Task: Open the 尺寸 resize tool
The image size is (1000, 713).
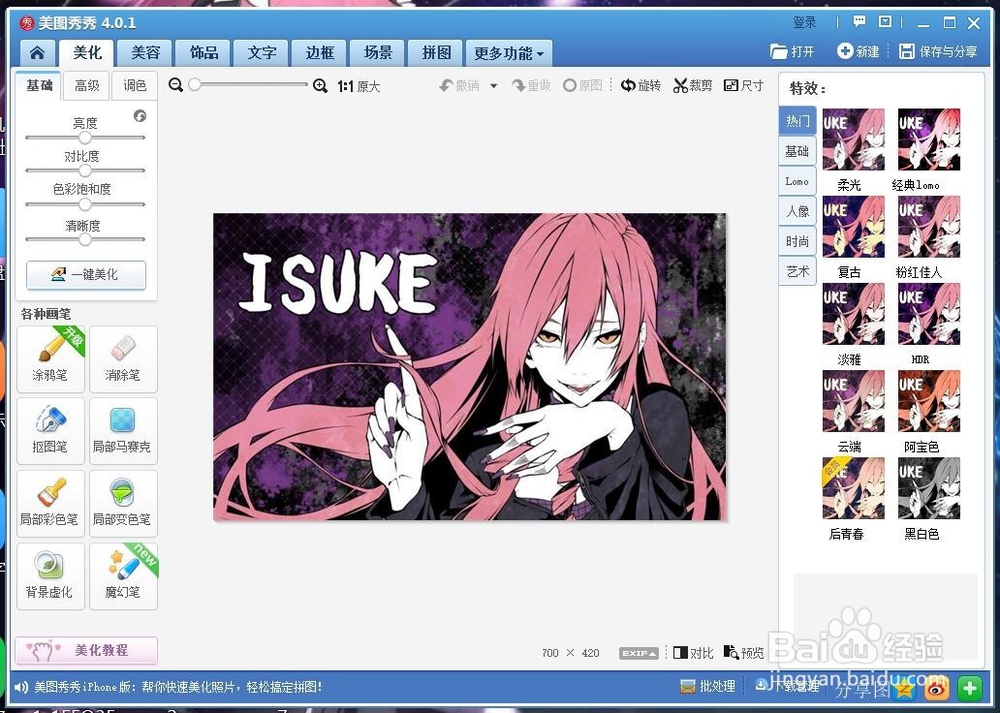Action: coord(744,85)
